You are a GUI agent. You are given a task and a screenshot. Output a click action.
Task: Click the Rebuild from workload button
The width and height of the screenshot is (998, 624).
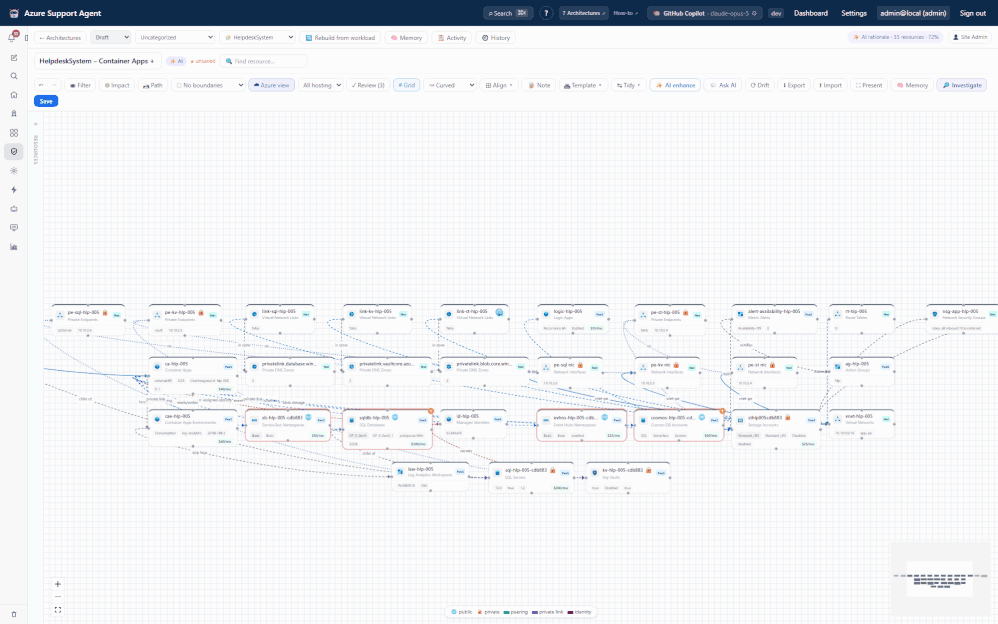pos(341,38)
